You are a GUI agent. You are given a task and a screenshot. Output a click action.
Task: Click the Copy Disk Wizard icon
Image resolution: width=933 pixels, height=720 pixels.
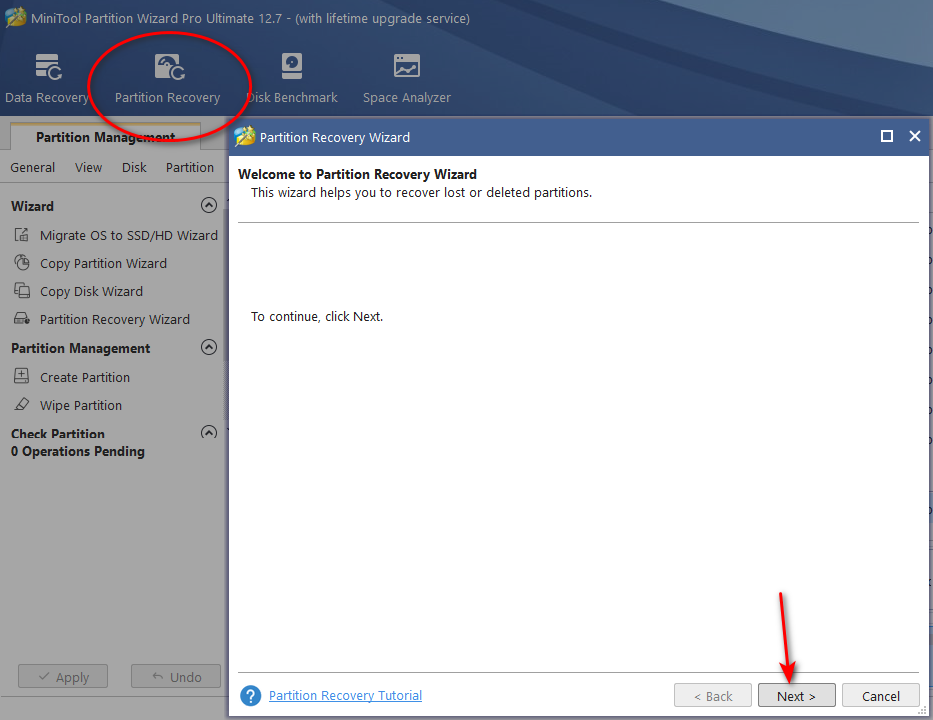tap(21, 290)
